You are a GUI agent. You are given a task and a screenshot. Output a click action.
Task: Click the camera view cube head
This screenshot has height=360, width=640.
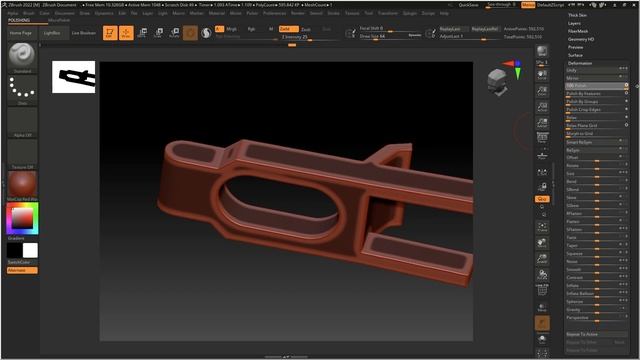coord(498,81)
